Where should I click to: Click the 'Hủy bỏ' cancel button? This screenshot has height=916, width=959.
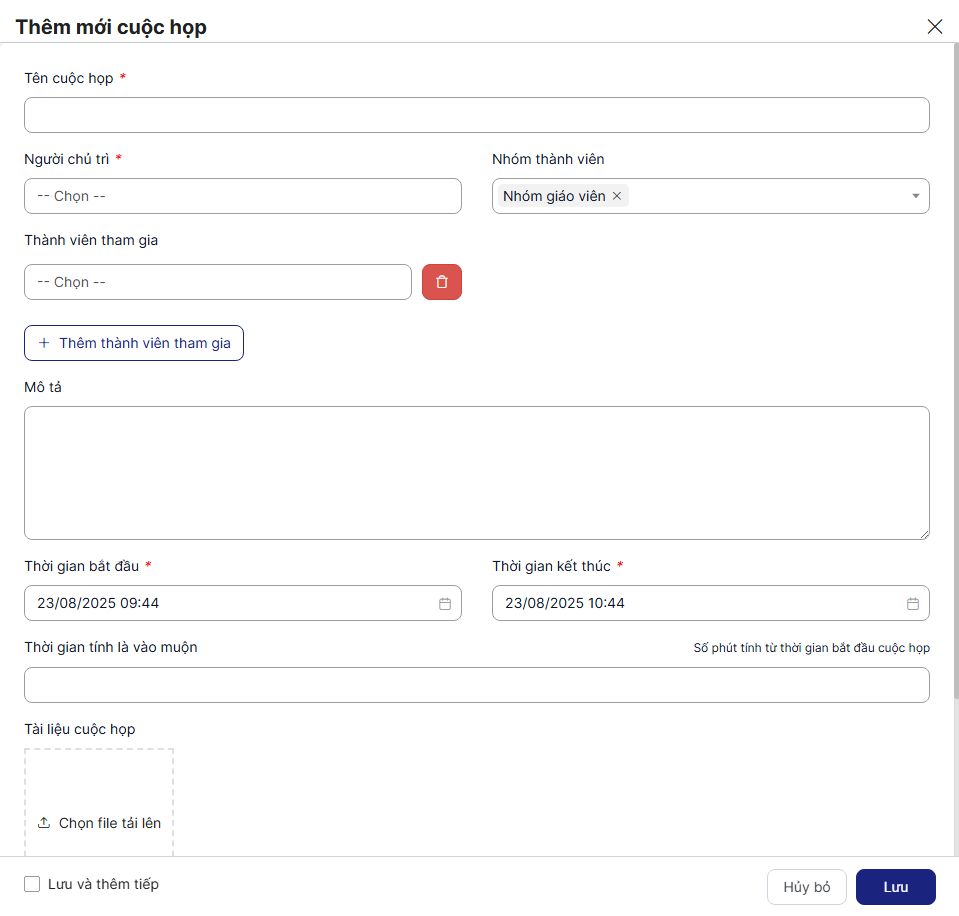coord(806,887)
